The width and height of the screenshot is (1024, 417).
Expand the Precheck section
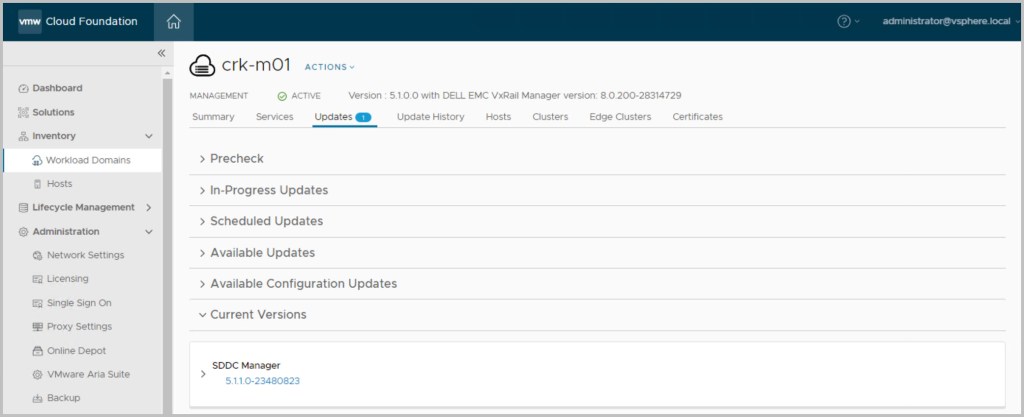pos(237,159)
